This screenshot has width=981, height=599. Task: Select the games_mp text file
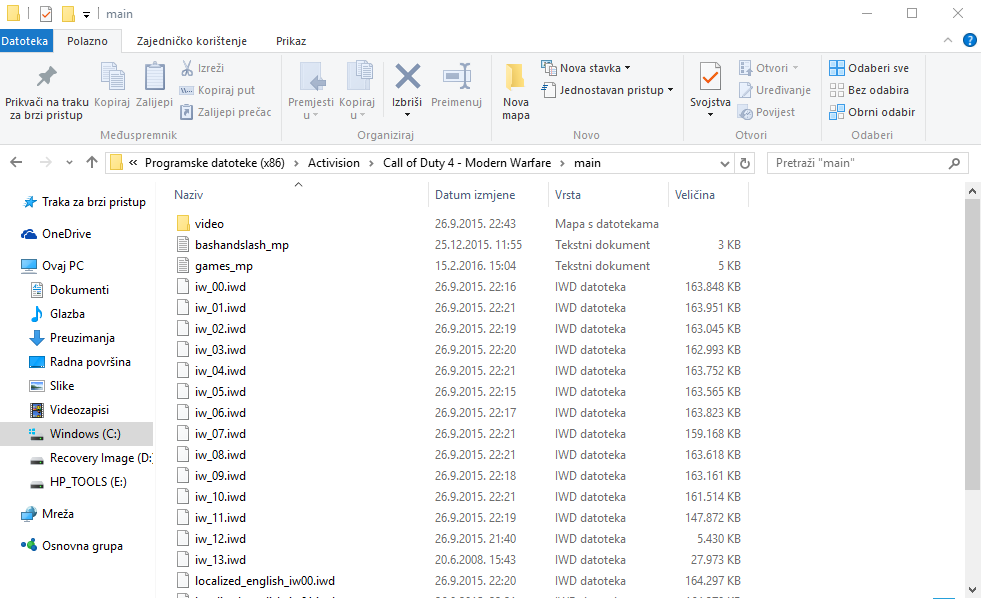(215, 266)
